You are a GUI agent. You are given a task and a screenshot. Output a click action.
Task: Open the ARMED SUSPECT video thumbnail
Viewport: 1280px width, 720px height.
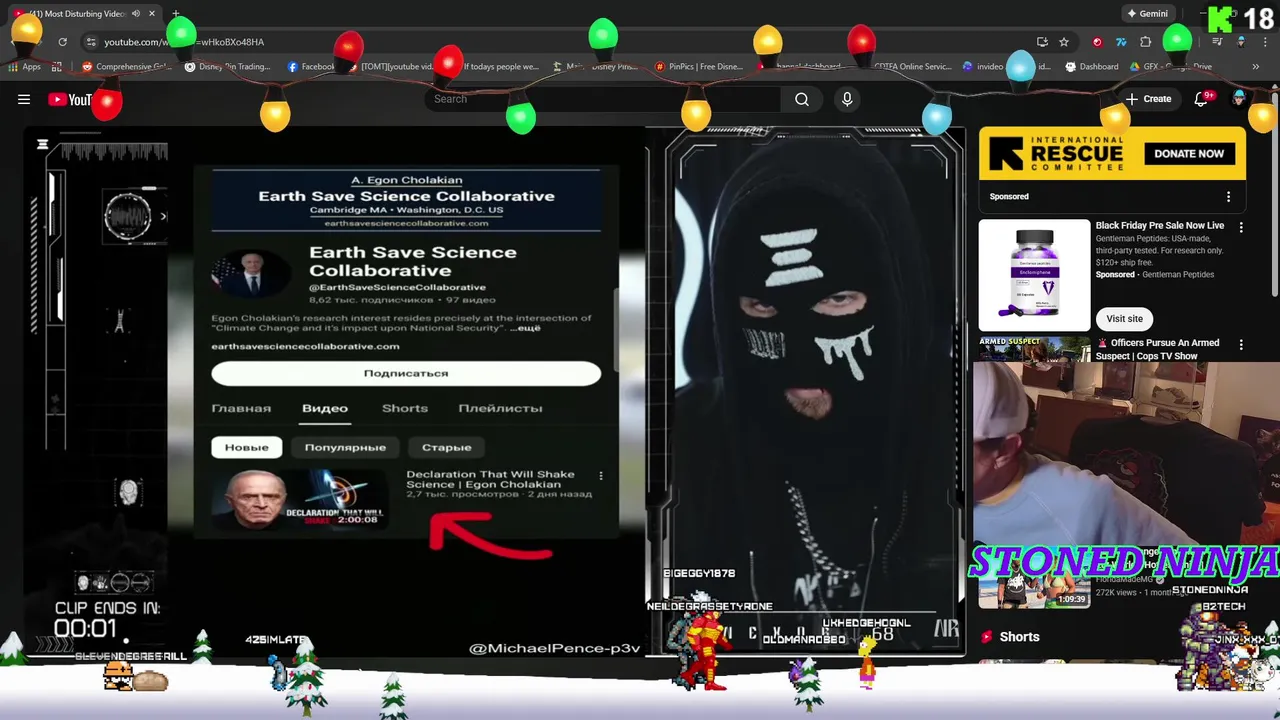pos(1034,349)
